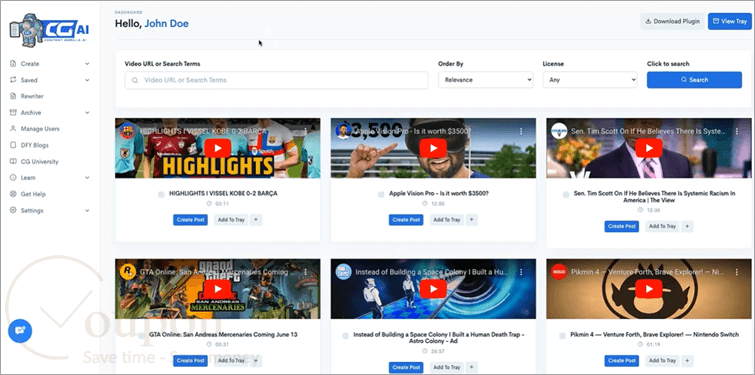Viewport: 755px width, 375px height.
Task: Create Post for Vissel Kobe highlights
Action: pyautogui.click(x=190, y=220)
